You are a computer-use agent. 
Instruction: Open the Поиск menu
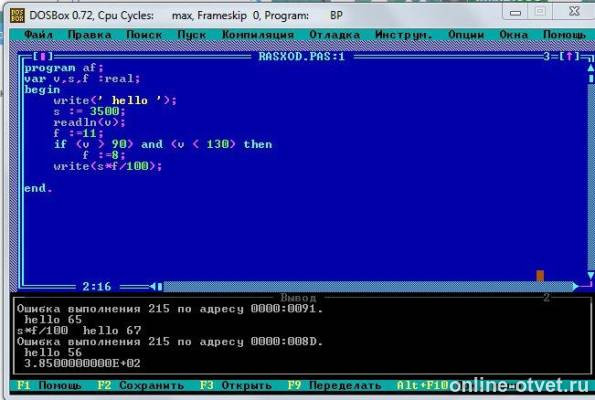coord(144,35)
